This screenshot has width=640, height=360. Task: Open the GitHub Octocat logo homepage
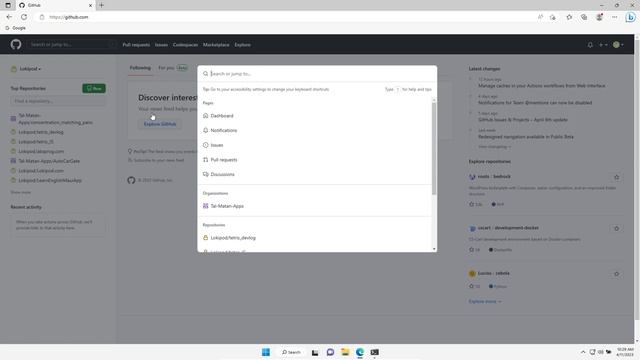[x=16, y=44]
